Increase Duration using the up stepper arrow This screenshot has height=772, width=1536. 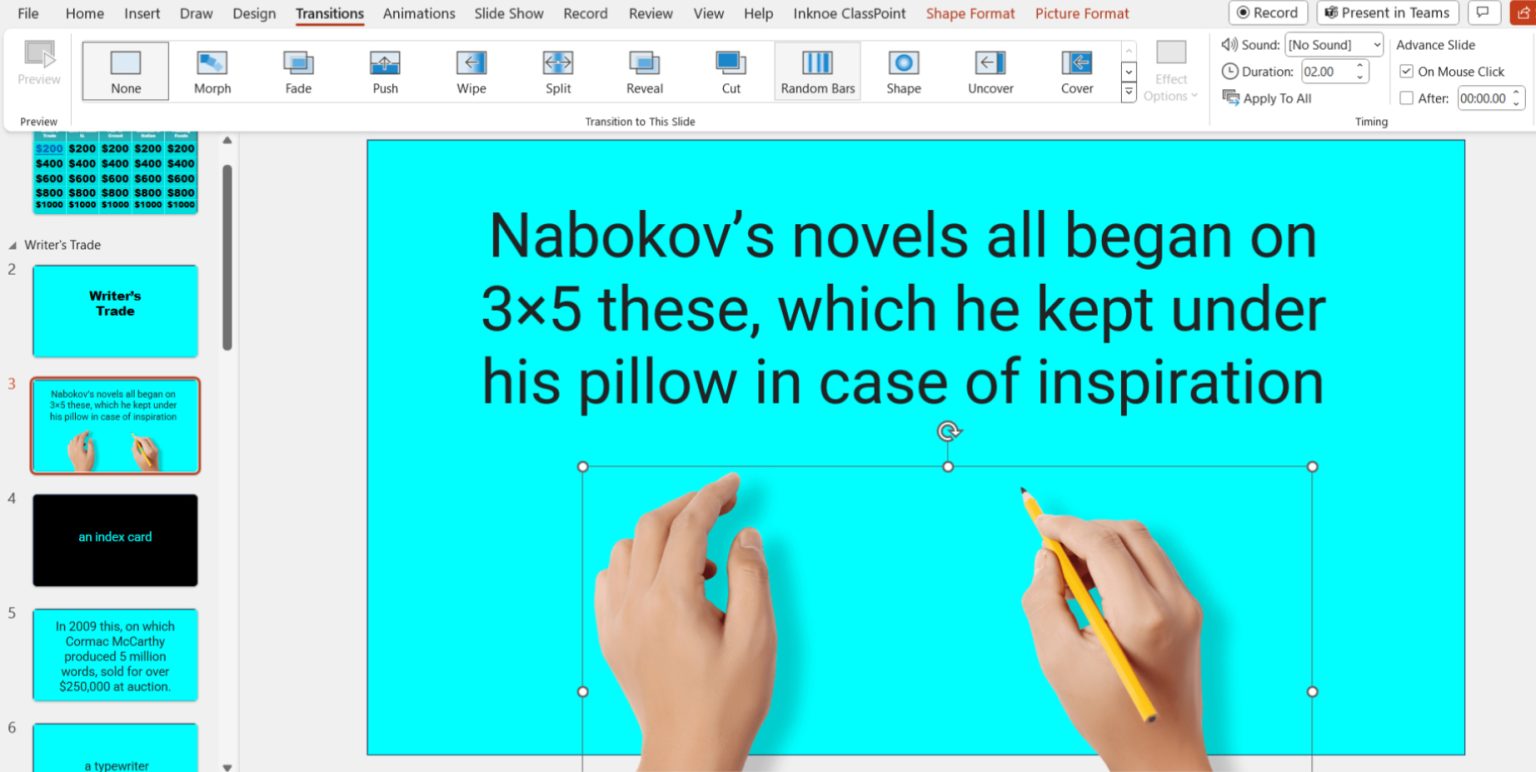[x=1360, y=66]
